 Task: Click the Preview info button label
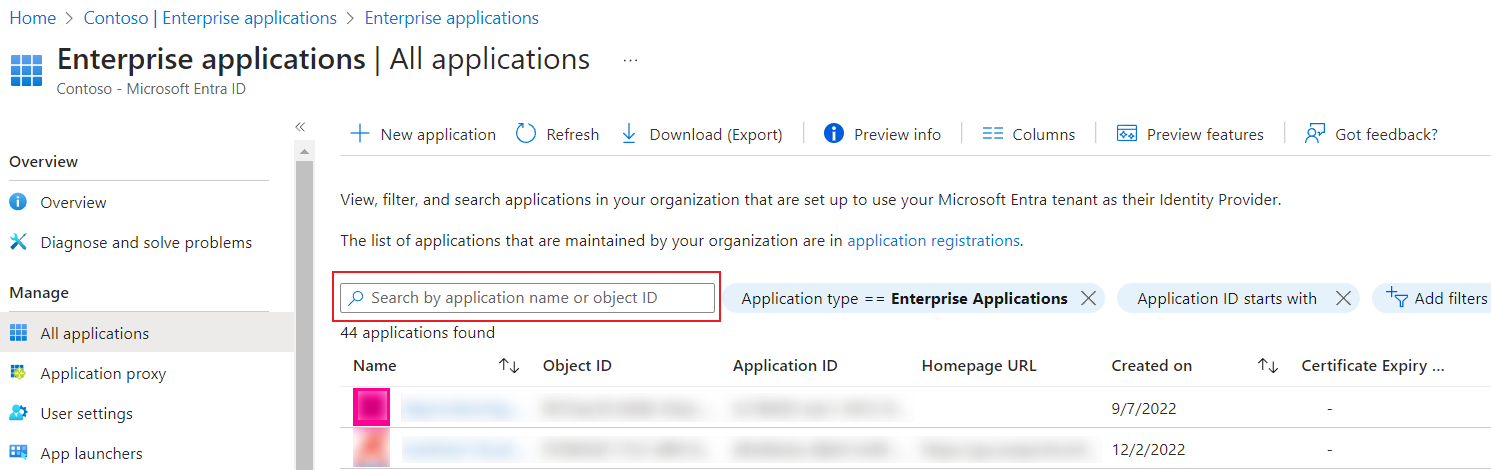coord(897,134)
